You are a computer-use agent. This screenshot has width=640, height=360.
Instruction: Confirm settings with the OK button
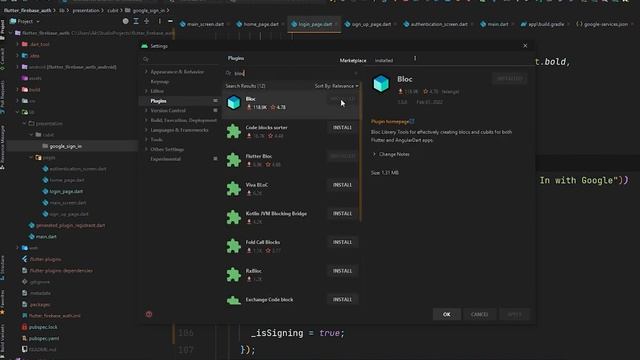click(x=447, y=314)
